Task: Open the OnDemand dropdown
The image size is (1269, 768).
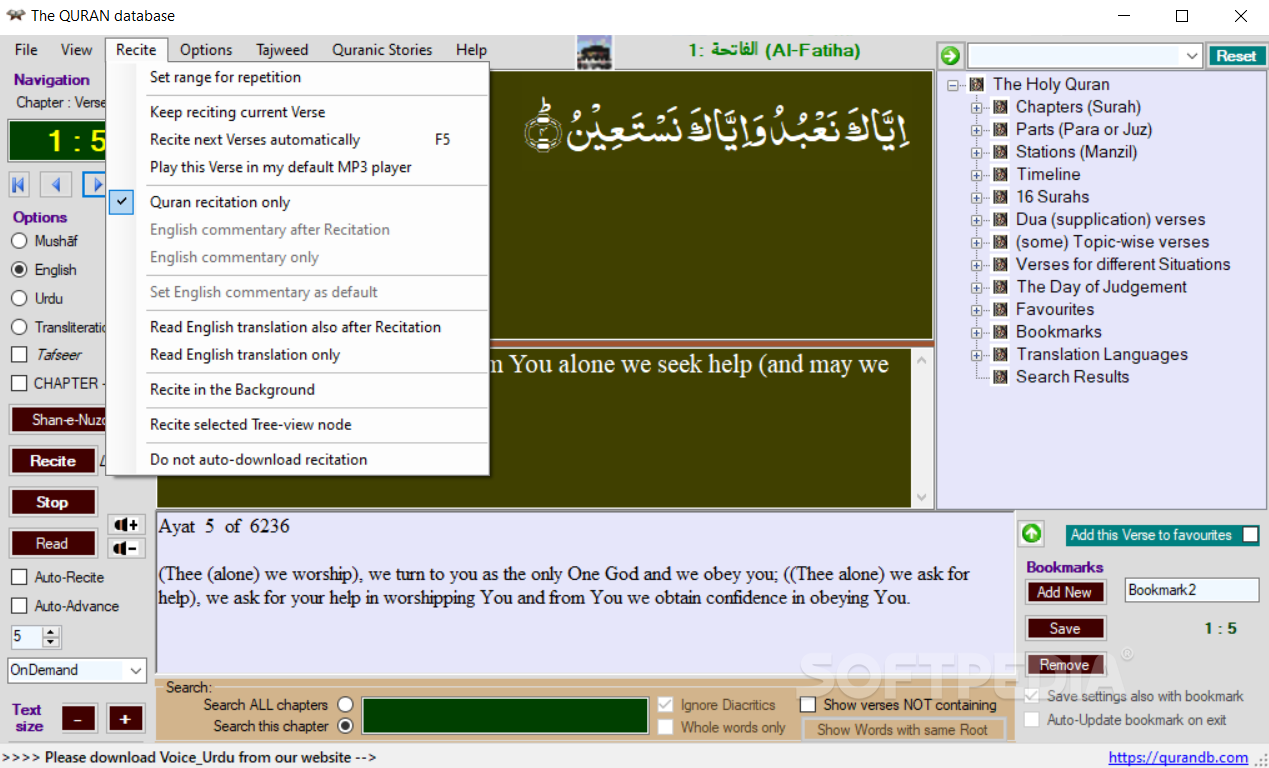Action: 136,670
